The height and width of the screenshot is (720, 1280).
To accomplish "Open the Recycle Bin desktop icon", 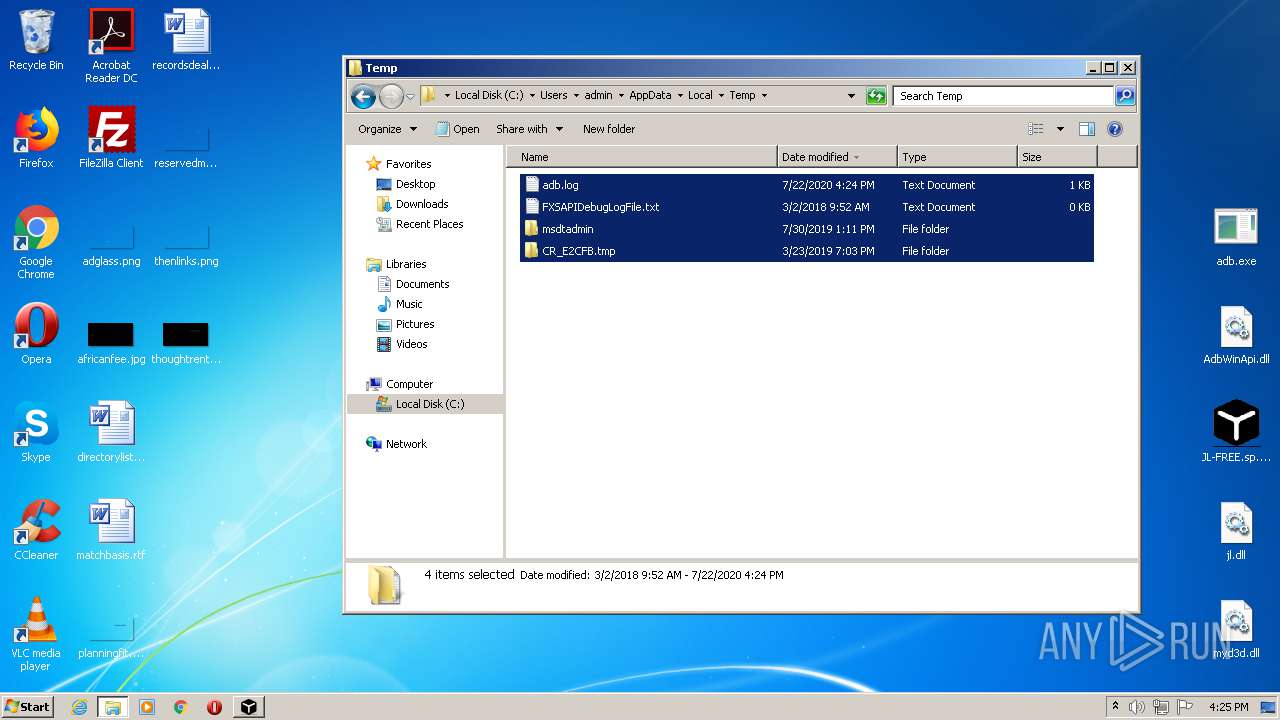I will pos(36,41).
